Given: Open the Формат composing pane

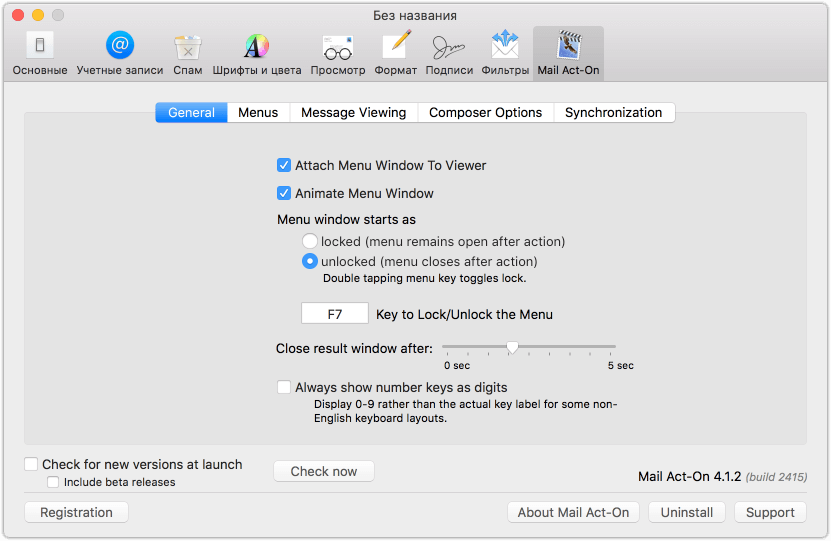Looking at the screenshot, I should pos(395,54).
